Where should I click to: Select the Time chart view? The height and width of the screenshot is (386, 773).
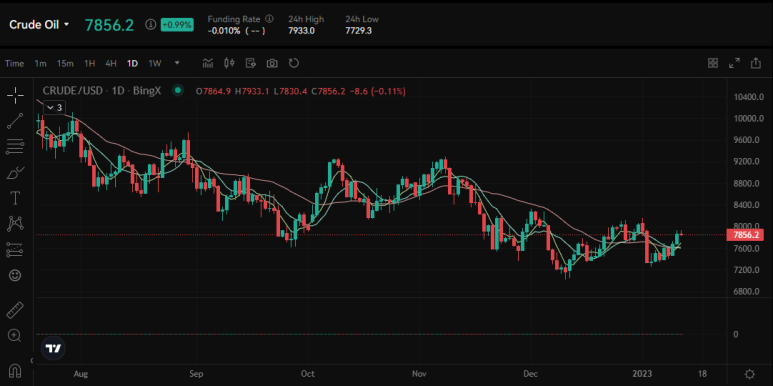(14, 63)
